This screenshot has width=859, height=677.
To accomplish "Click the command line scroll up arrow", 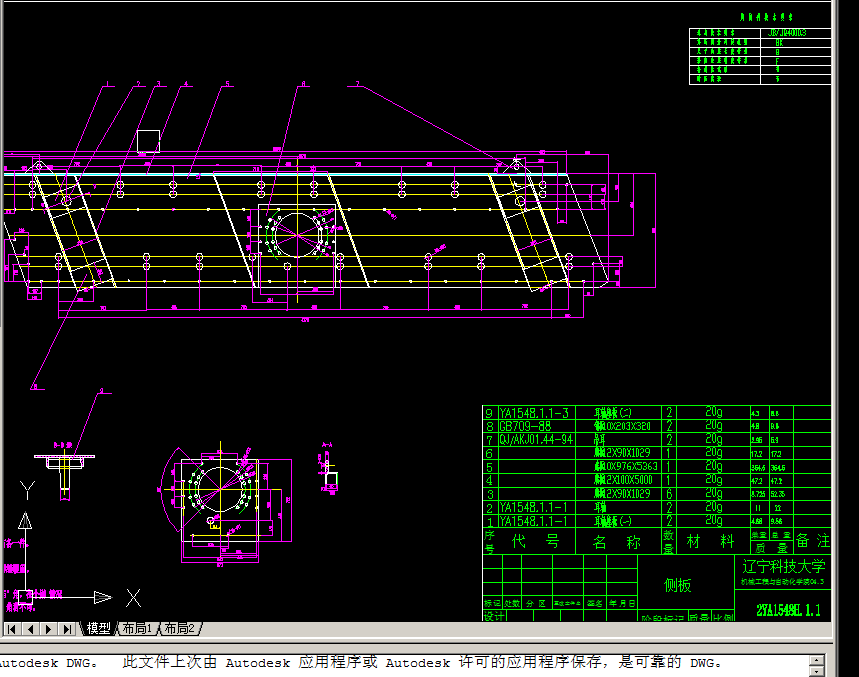I will (x=816, y=661).
